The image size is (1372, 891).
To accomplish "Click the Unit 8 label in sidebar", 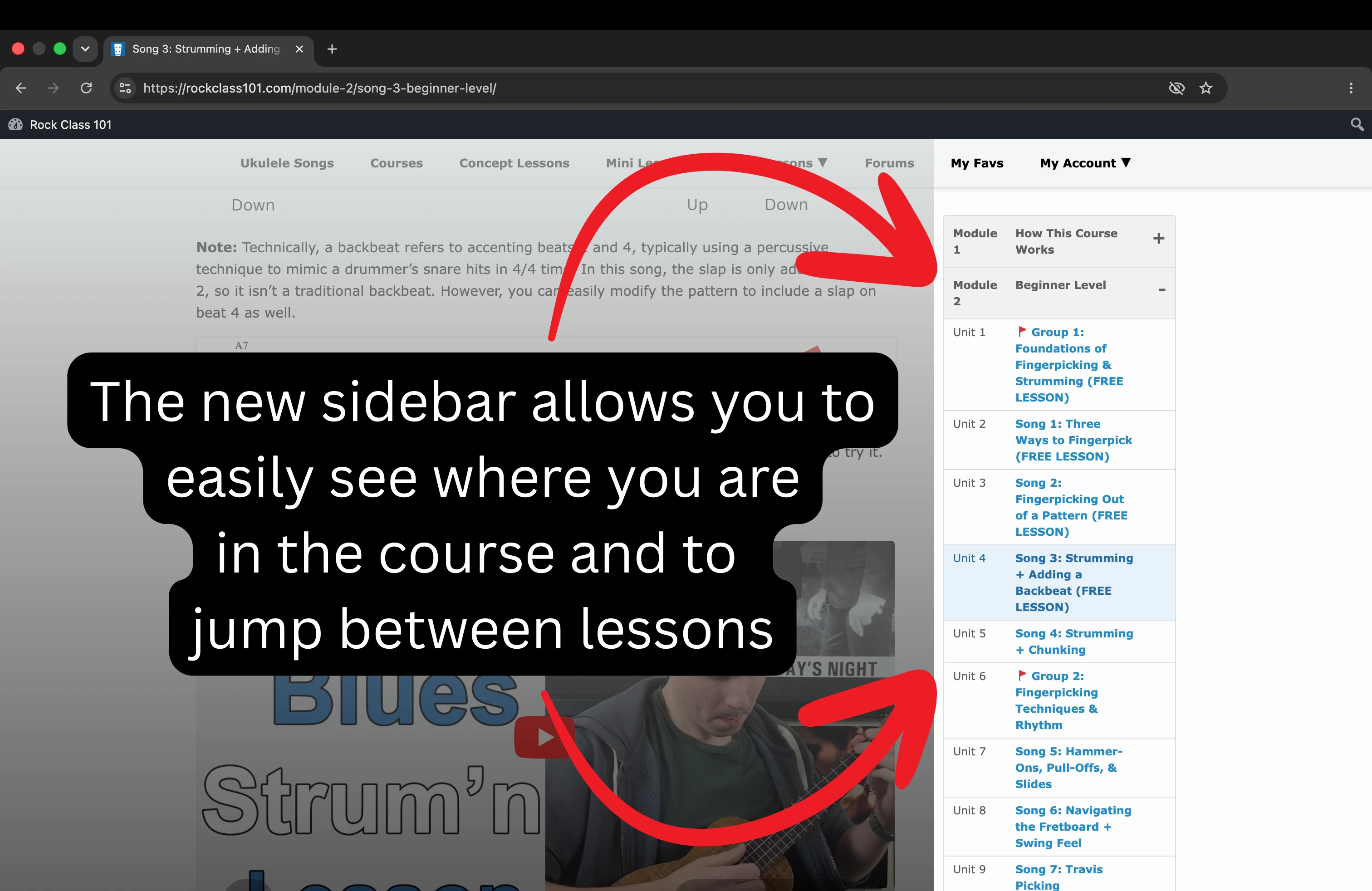I will coord(969,810).
